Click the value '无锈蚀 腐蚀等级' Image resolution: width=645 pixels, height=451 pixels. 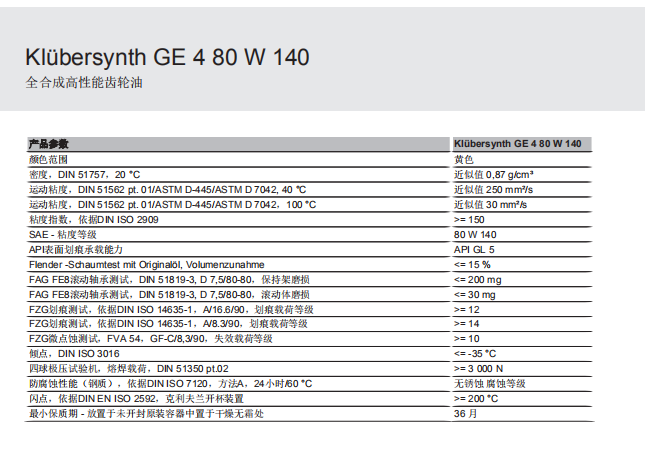coord(490,384)
